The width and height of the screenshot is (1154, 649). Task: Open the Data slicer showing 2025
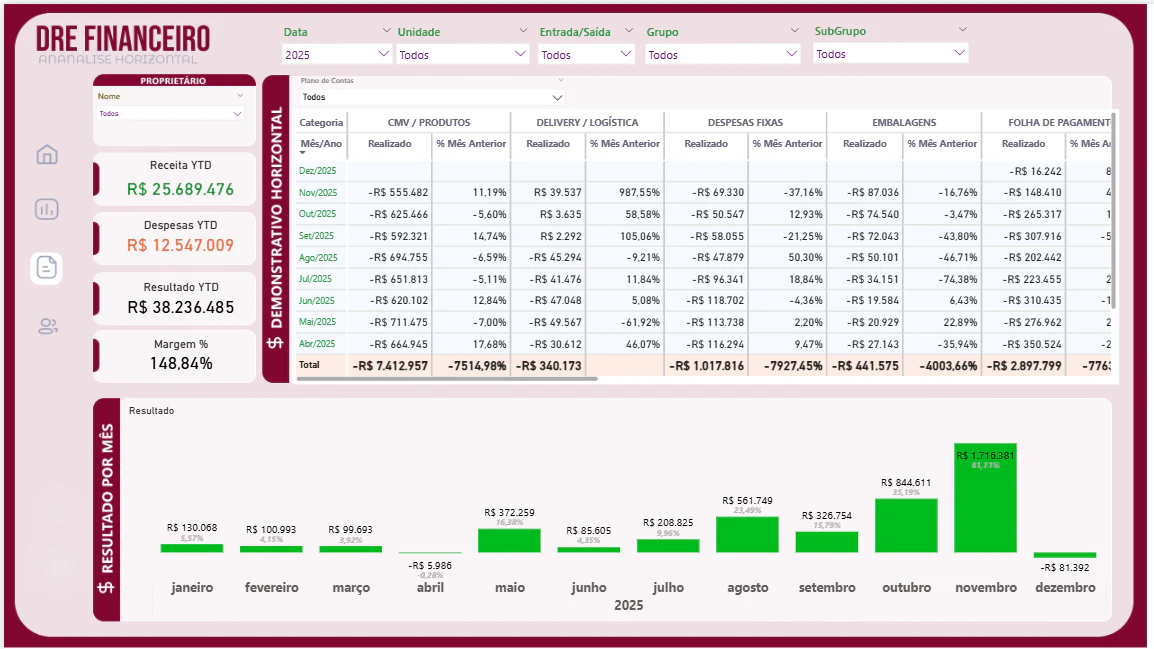[336, 54]
